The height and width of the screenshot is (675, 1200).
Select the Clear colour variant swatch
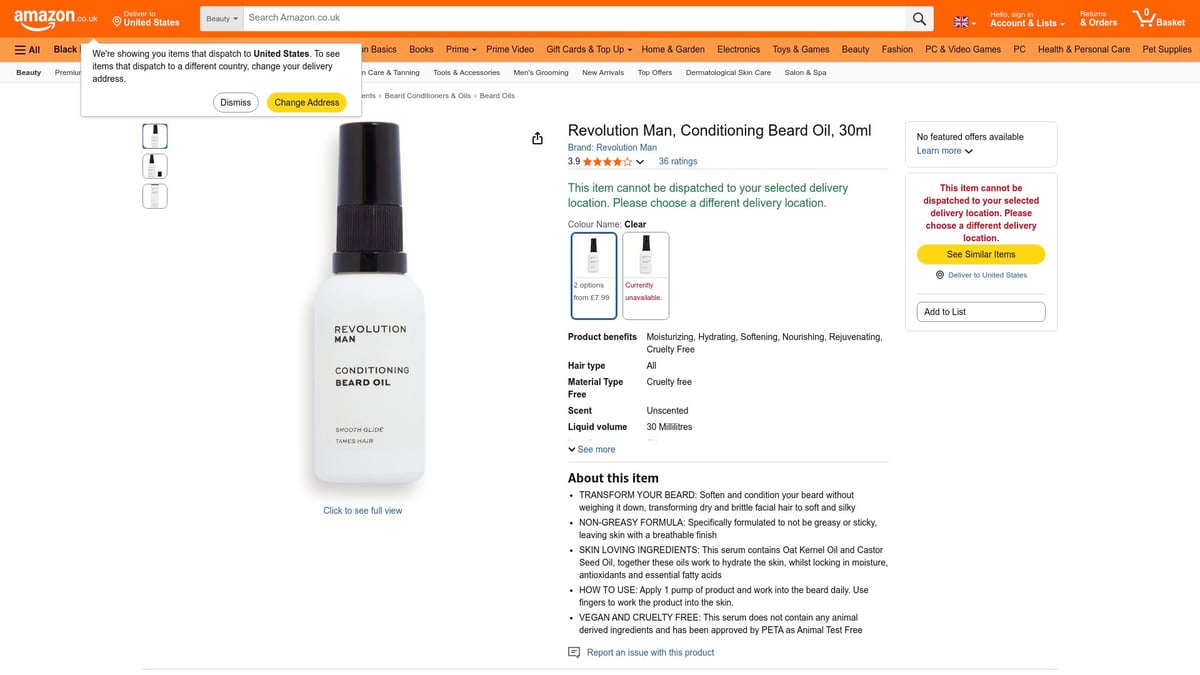coord(593,275)
